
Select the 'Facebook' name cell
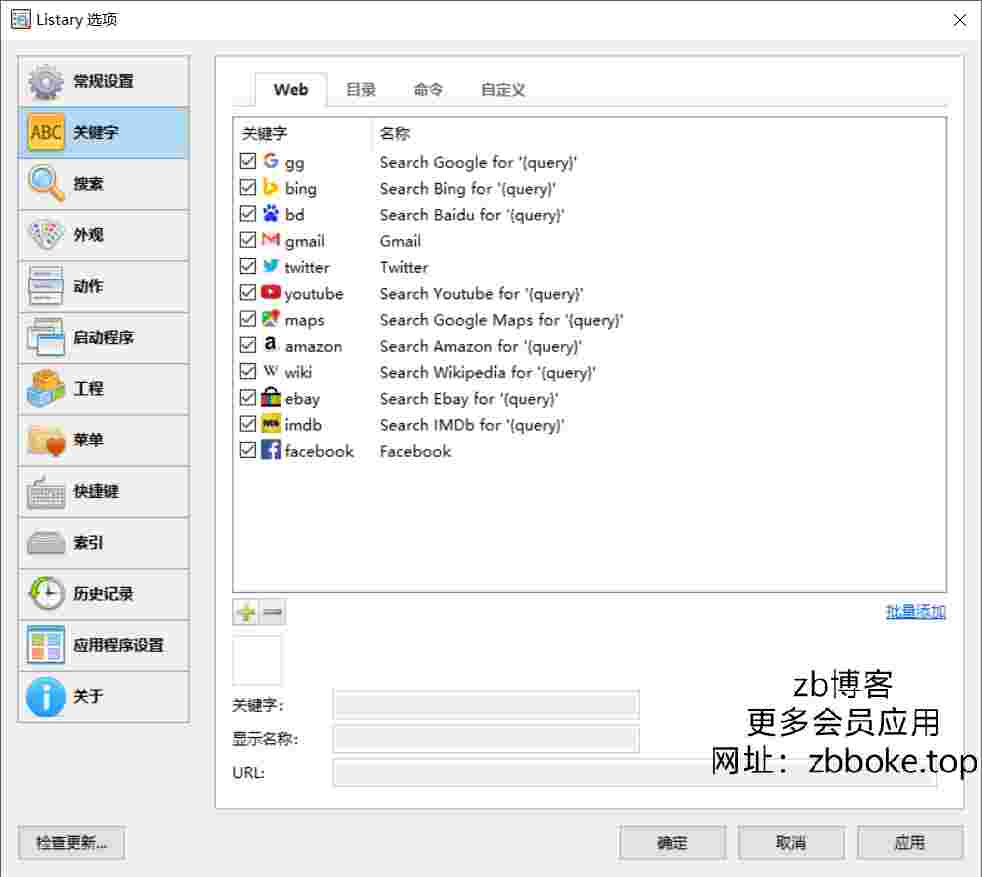pyautogui.click(x=415, y=452)
